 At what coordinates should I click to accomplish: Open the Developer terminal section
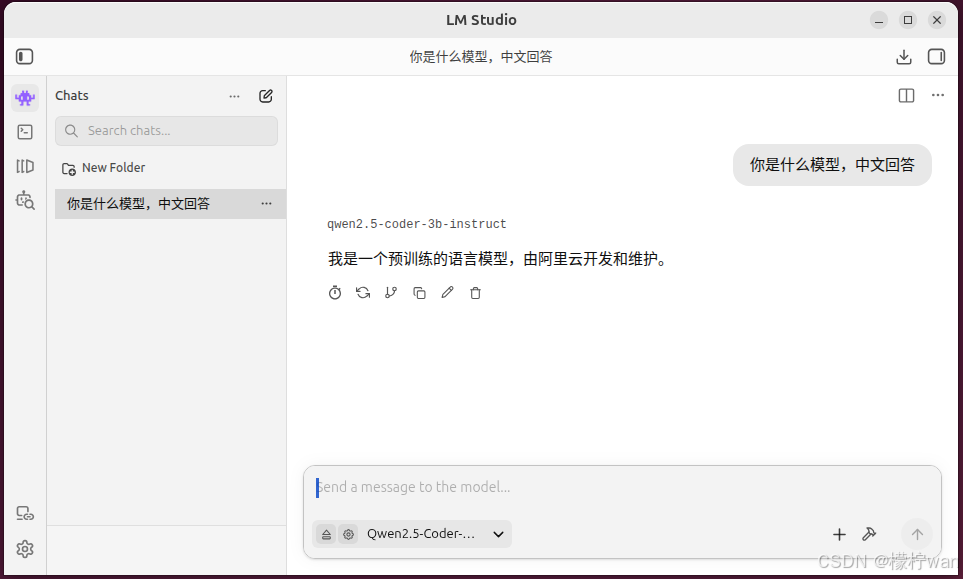pyautogui.click(x=25, y=132)
